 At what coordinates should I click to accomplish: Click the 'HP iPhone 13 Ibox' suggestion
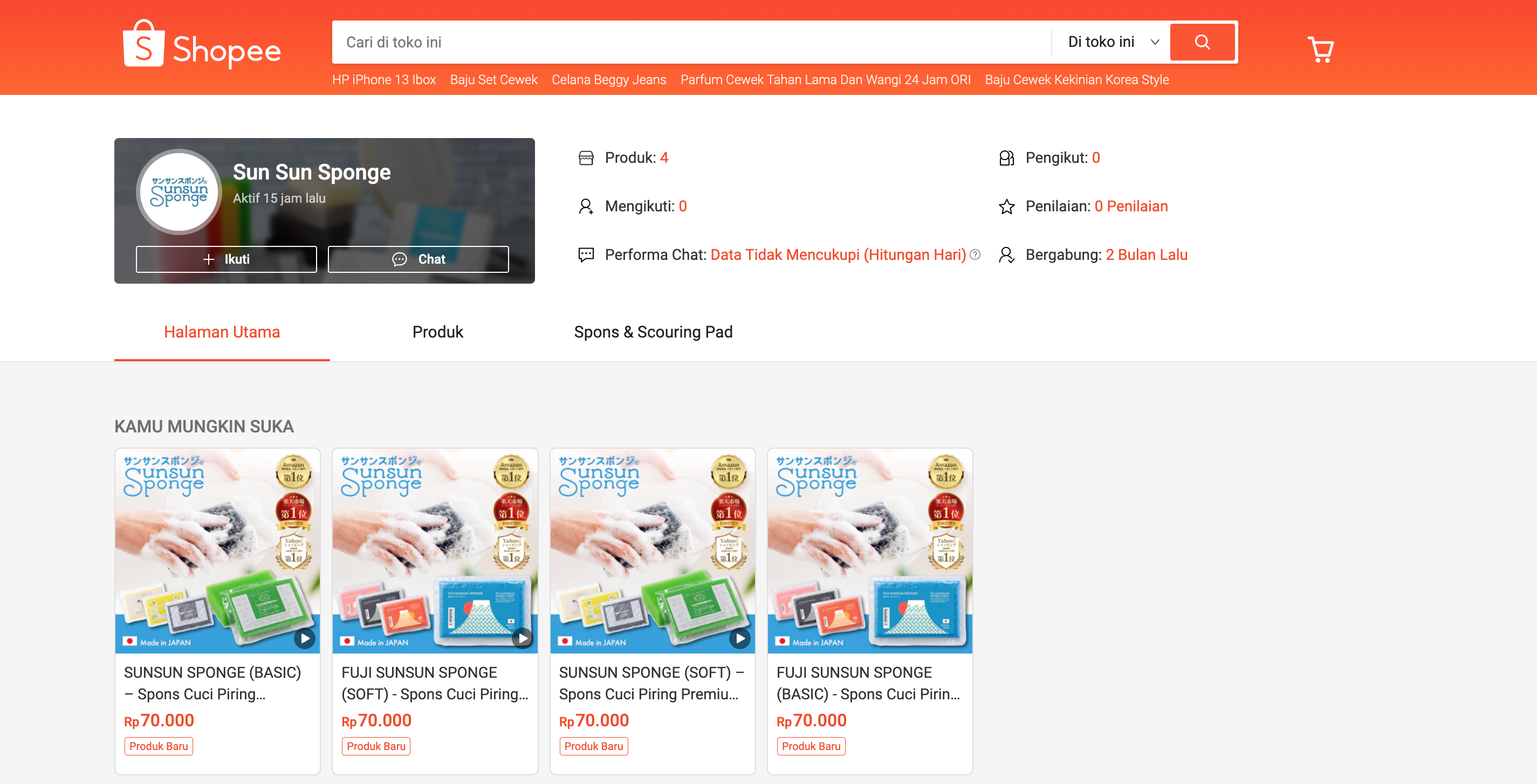coord(383,80)
